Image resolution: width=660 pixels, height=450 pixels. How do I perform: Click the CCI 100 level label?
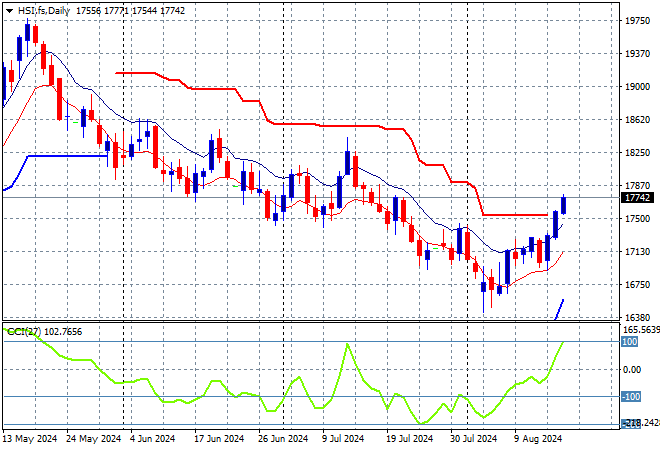(x=630, y=341)
